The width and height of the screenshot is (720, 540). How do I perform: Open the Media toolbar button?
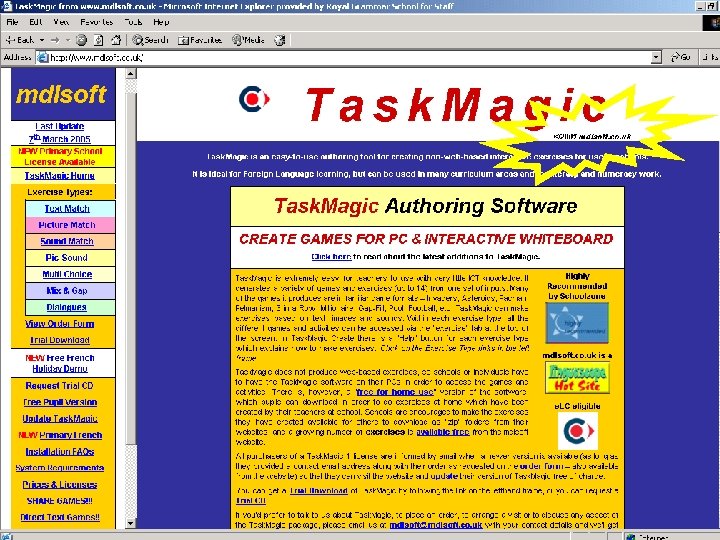point(248,40)
